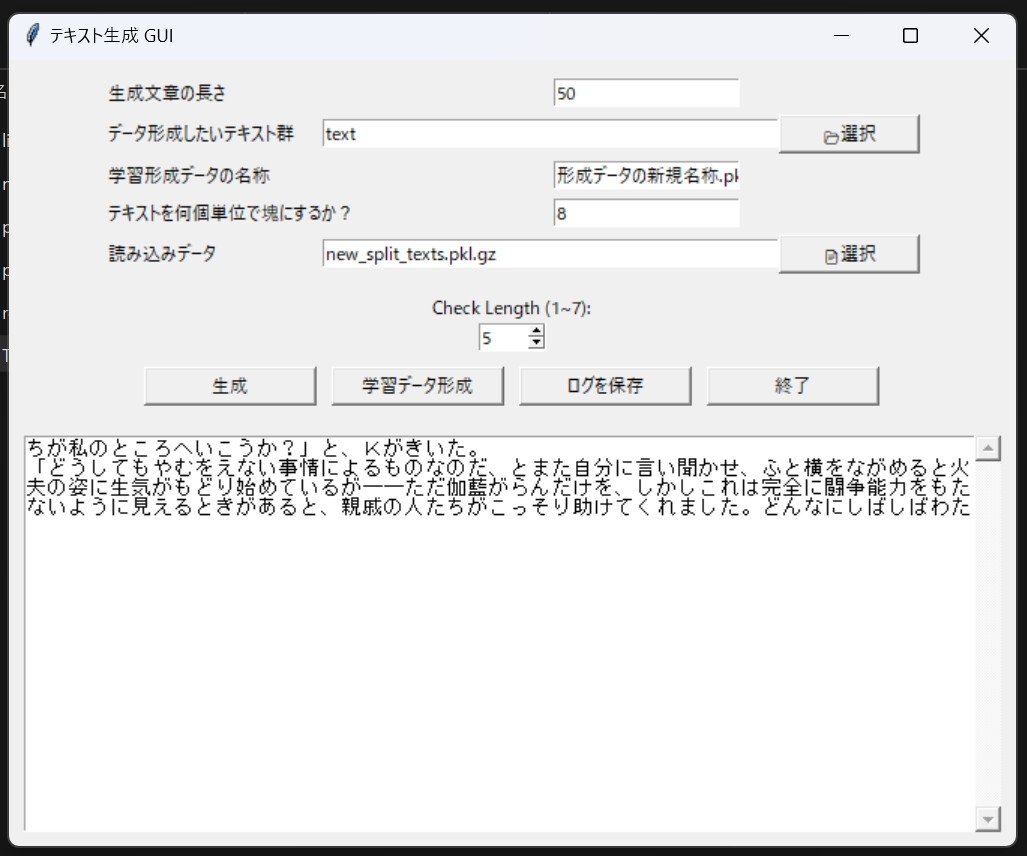This screenshot has height=856, width=1027.
Task: Click the Check Length spinbox value 5
Action: click(x=503, y=338)
